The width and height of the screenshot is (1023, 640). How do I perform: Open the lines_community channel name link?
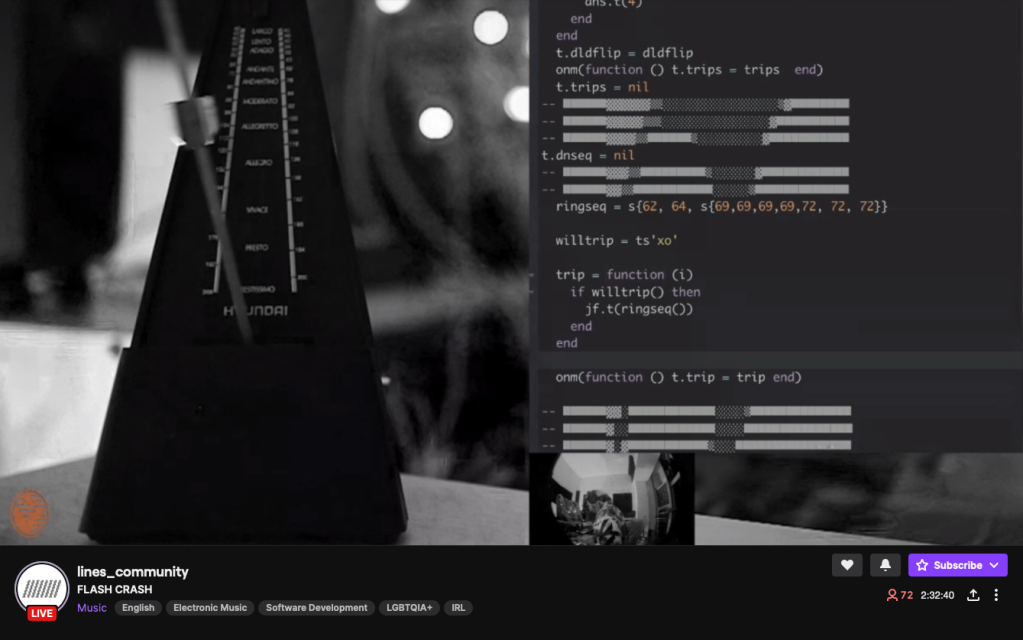(x=132, y=572)
